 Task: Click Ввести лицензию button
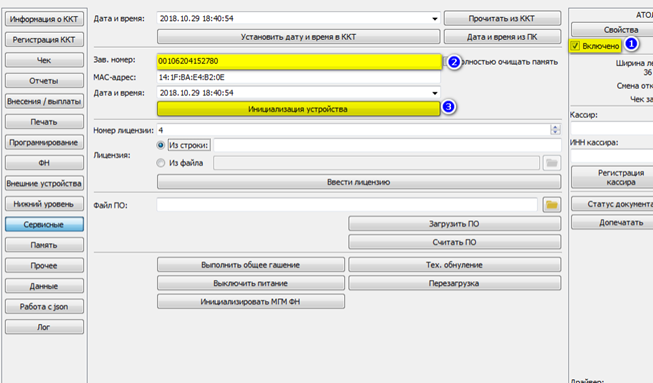(x=359, y=182)
